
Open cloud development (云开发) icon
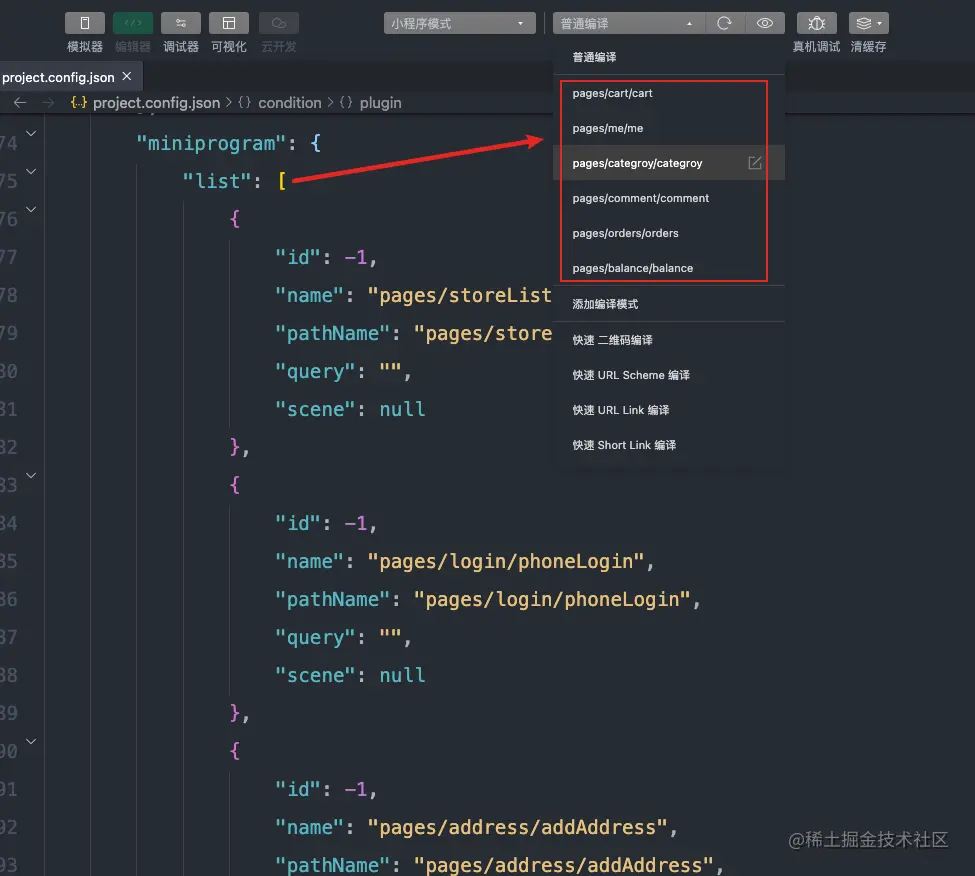pos(279,24)
